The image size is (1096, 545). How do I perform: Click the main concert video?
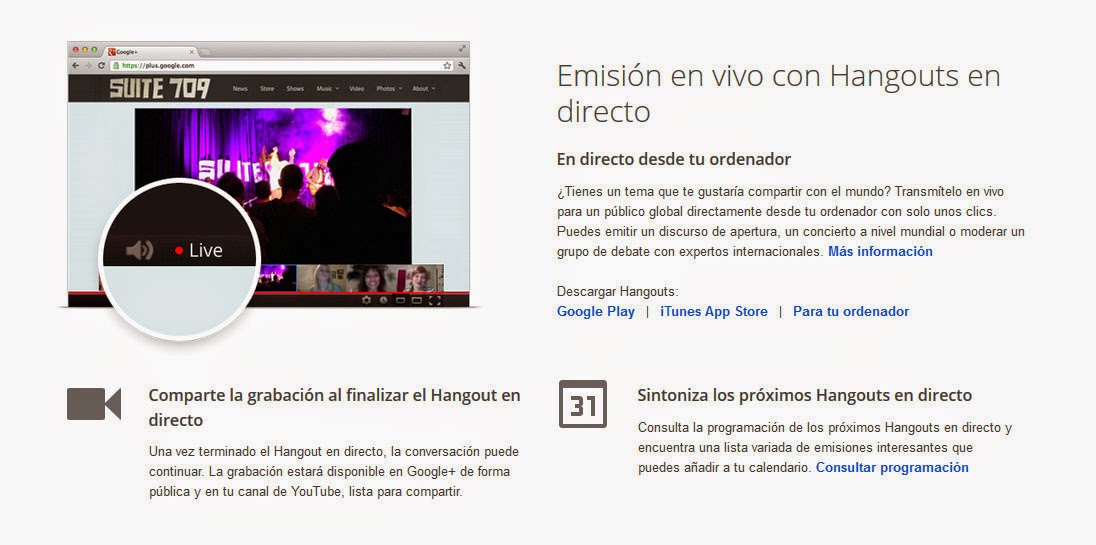point(273,185)
